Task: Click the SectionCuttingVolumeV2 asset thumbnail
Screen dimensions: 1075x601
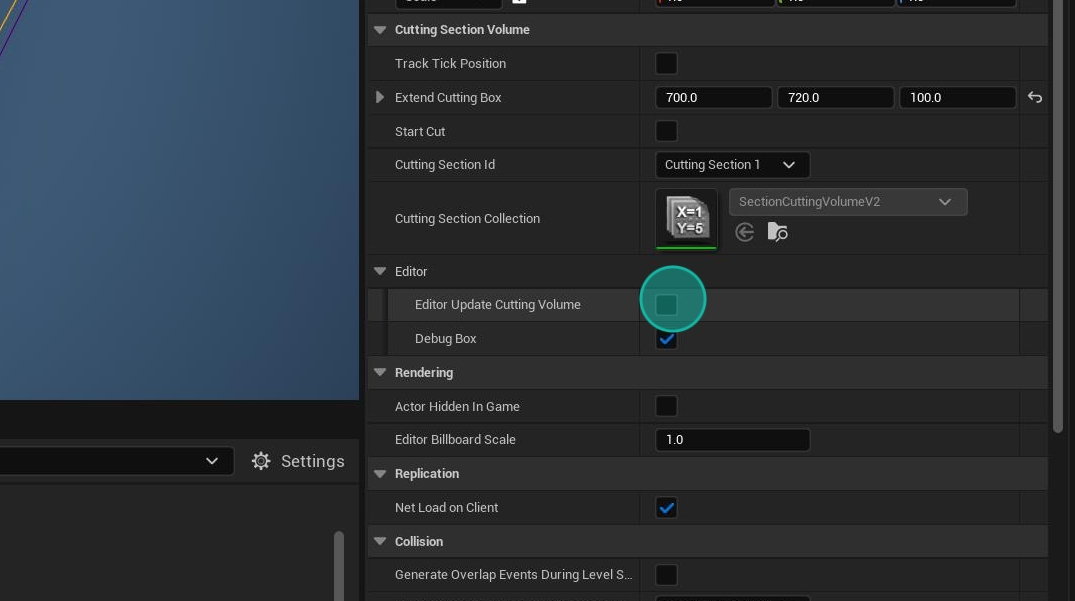Action: pos(686,219)
